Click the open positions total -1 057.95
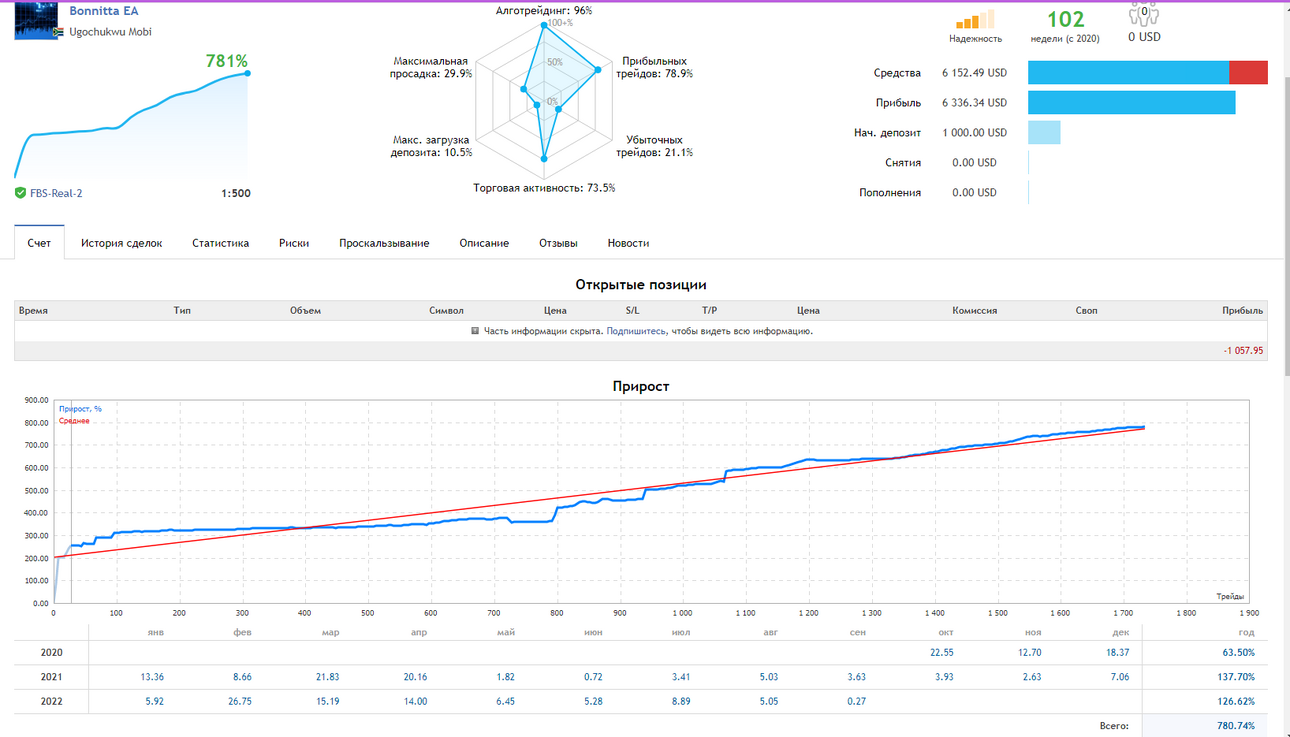The image size is (1290, 737). click(x=1243, y=351)
